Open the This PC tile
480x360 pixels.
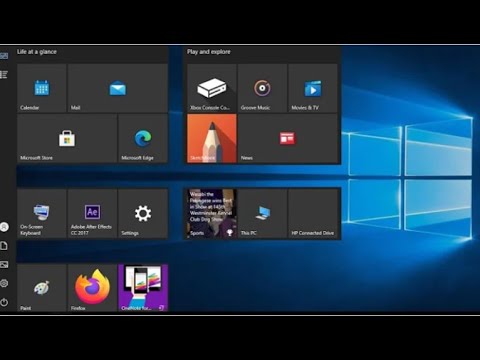click(262, 214)
